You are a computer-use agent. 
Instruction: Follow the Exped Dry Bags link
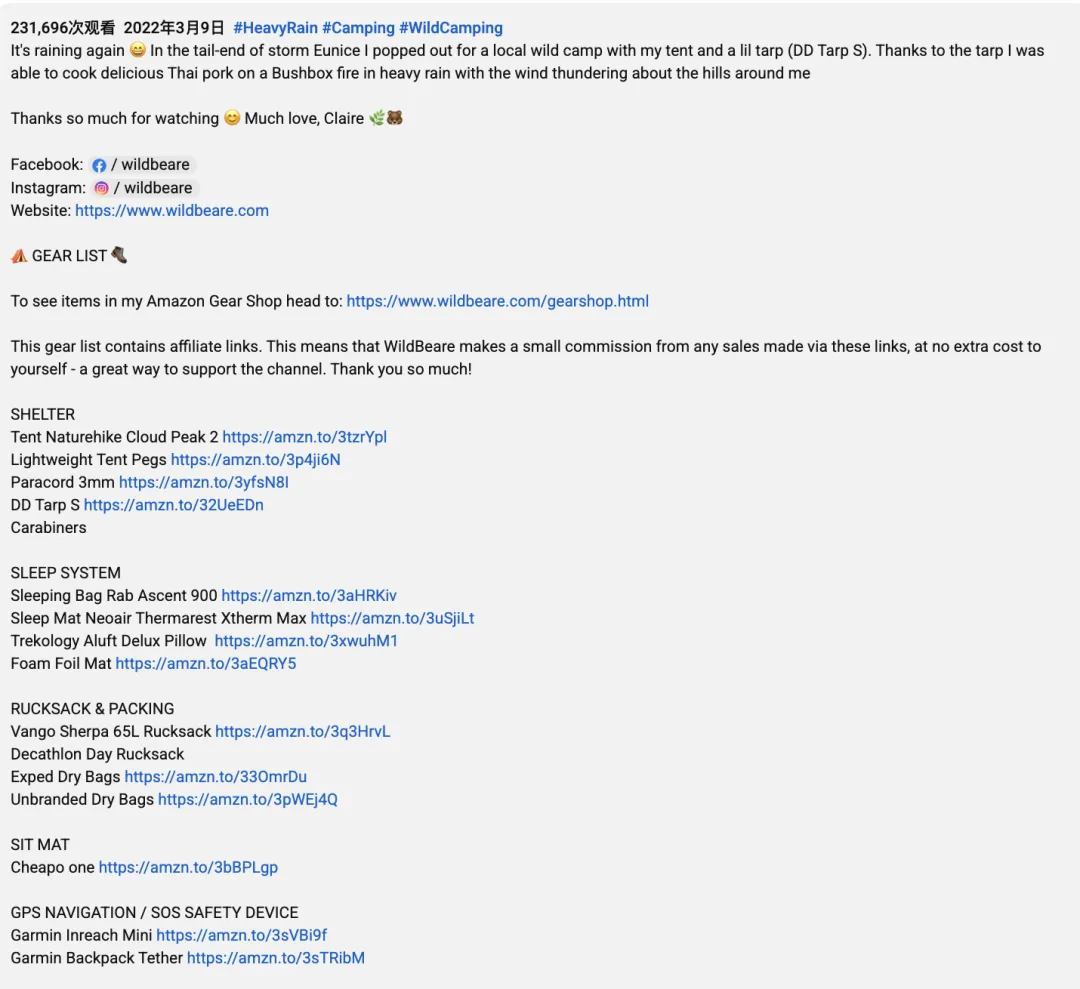pyautogui.click(x=215, y=777)
